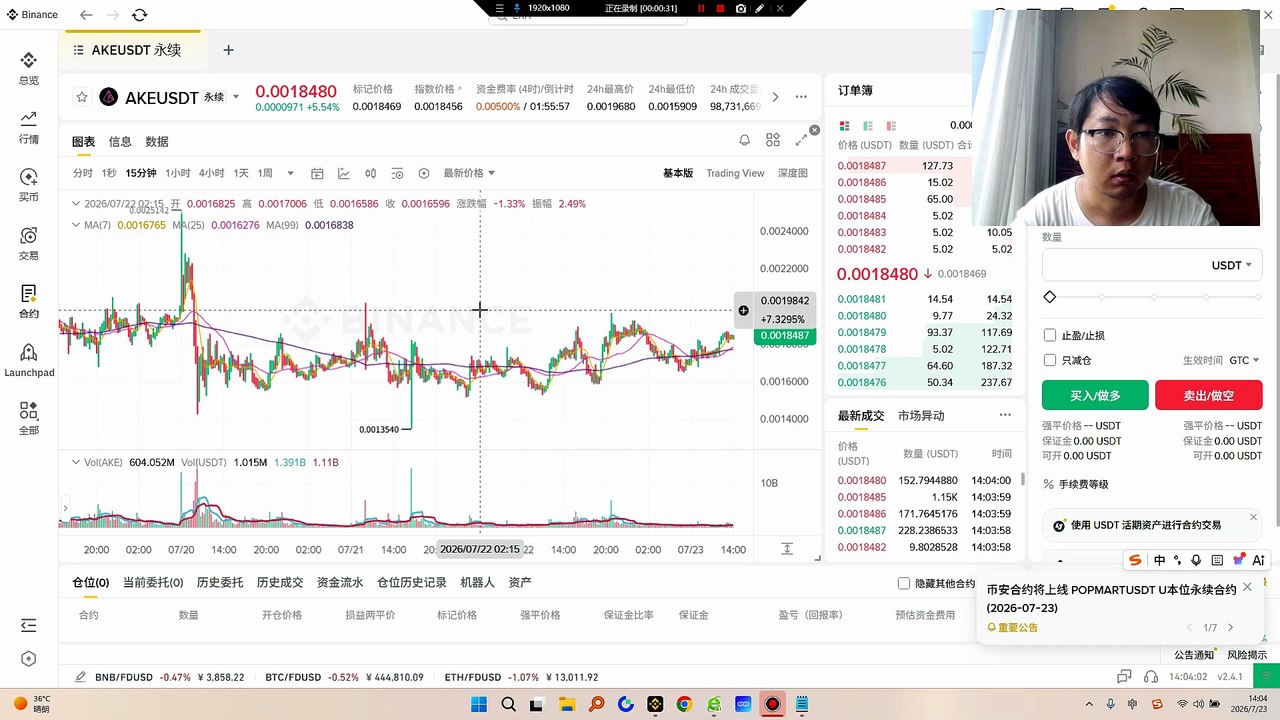1280x720 pixels.
Task: Switch to the 信息 info tab
Action: pyautogui.click(x=120, y=142)
